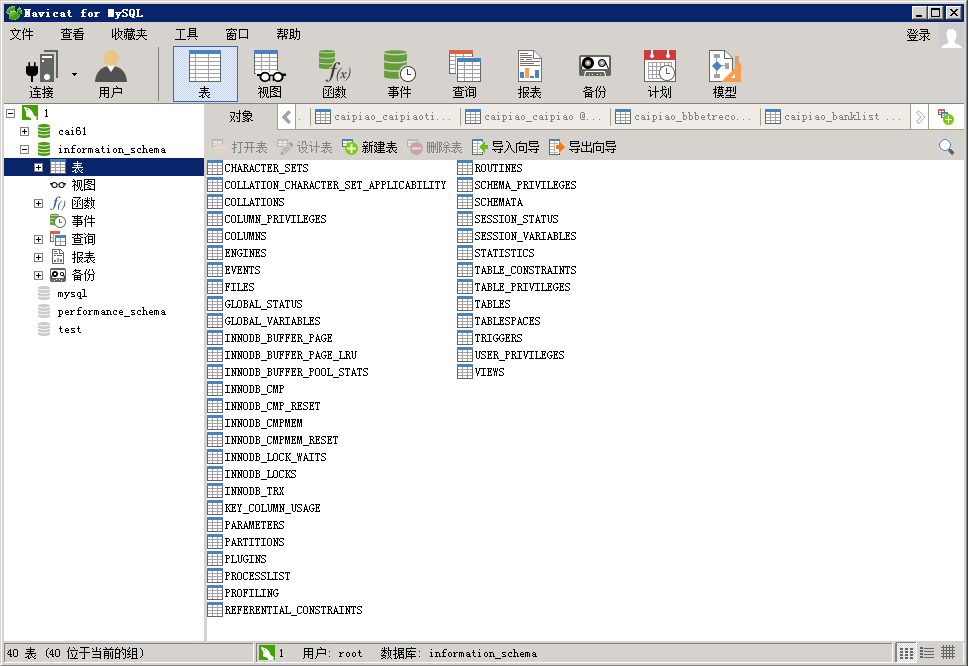Open the 备份 (Backup) toolbar icon
This screenshot has width=968, height=666.
(594, 74)
